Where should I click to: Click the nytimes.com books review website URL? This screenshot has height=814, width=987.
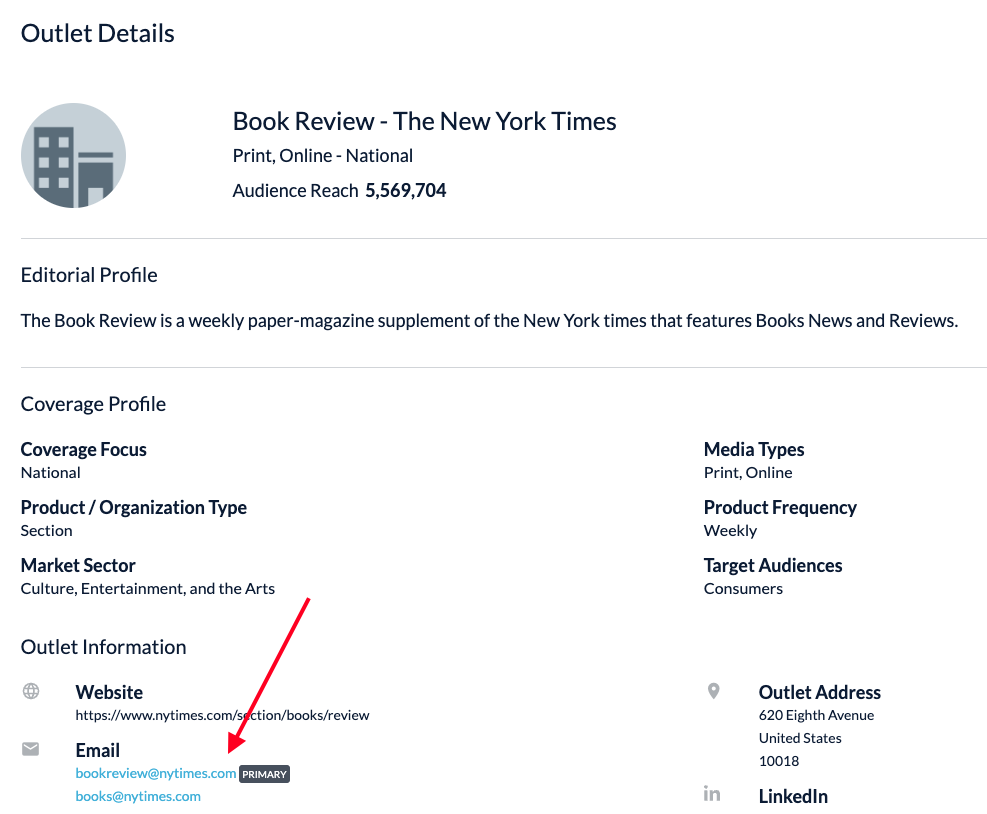[x=222, y=715]
